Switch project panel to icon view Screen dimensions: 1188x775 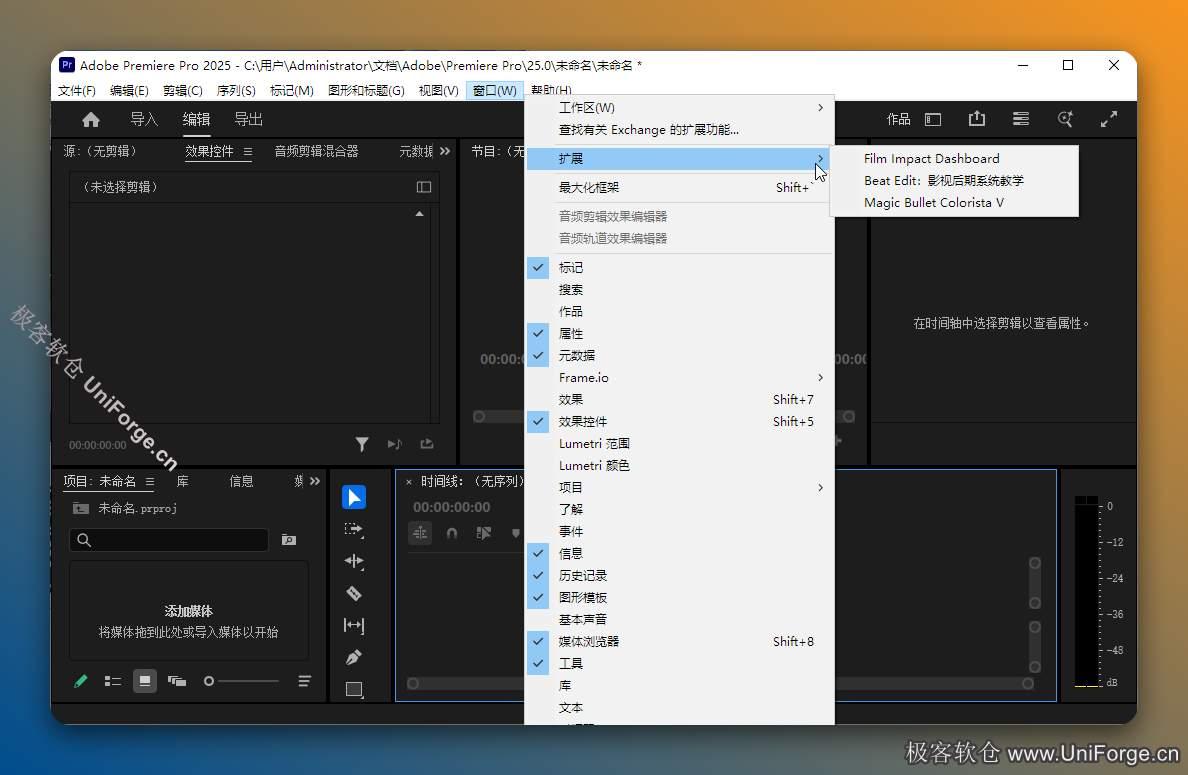(x=145, y=681)
